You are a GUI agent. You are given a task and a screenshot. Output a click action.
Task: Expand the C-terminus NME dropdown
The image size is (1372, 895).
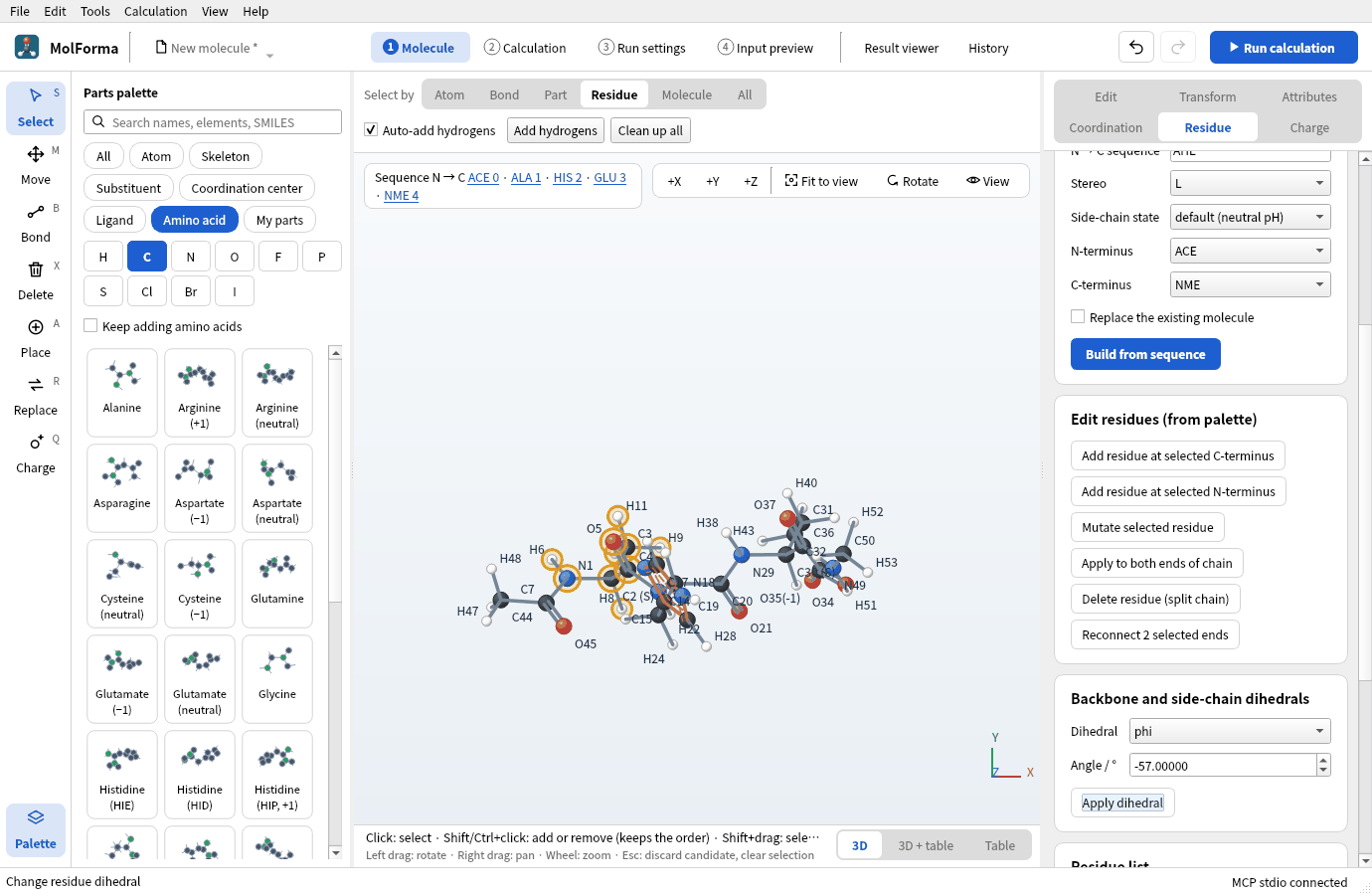[1251, 284]
